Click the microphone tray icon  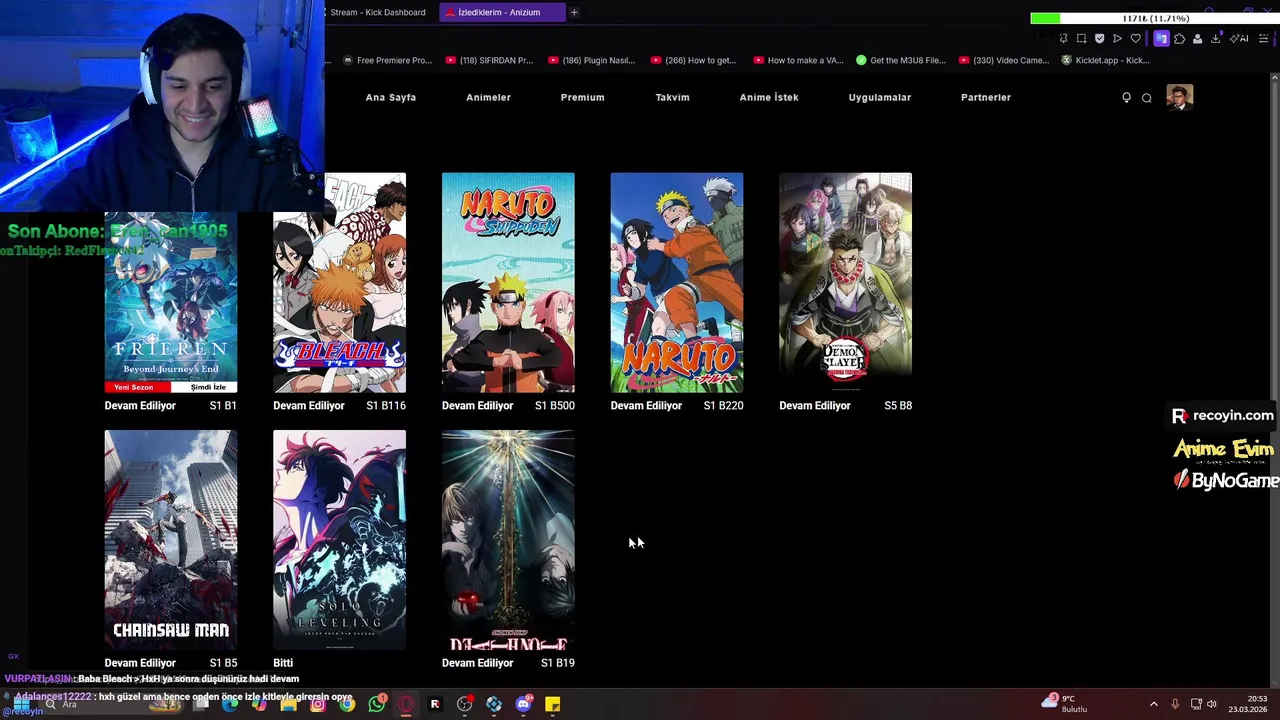pyautogui.click(x=1175, y=704)
